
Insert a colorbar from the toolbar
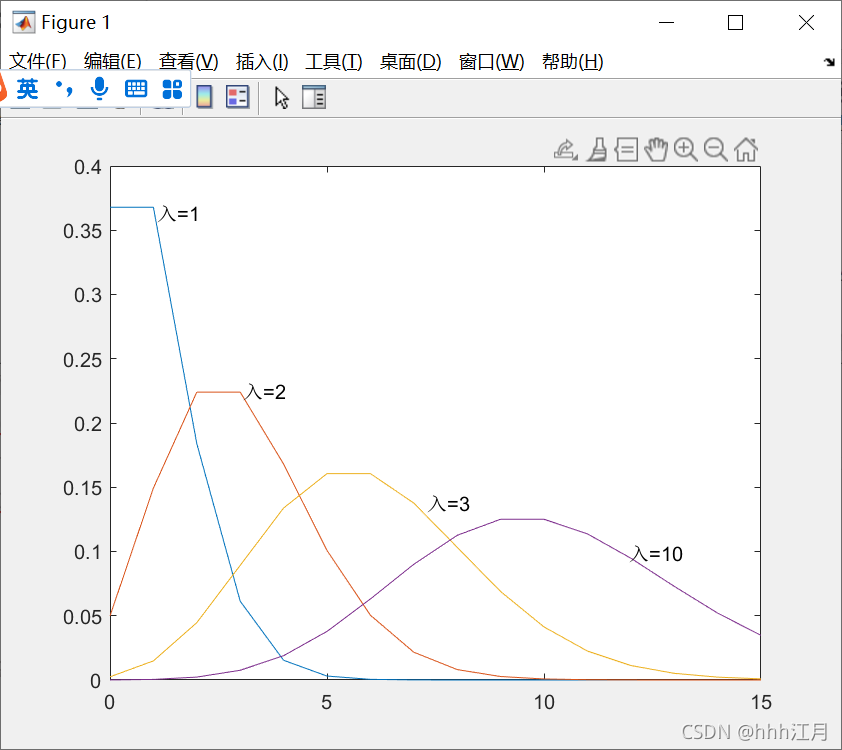click(204, 97)
